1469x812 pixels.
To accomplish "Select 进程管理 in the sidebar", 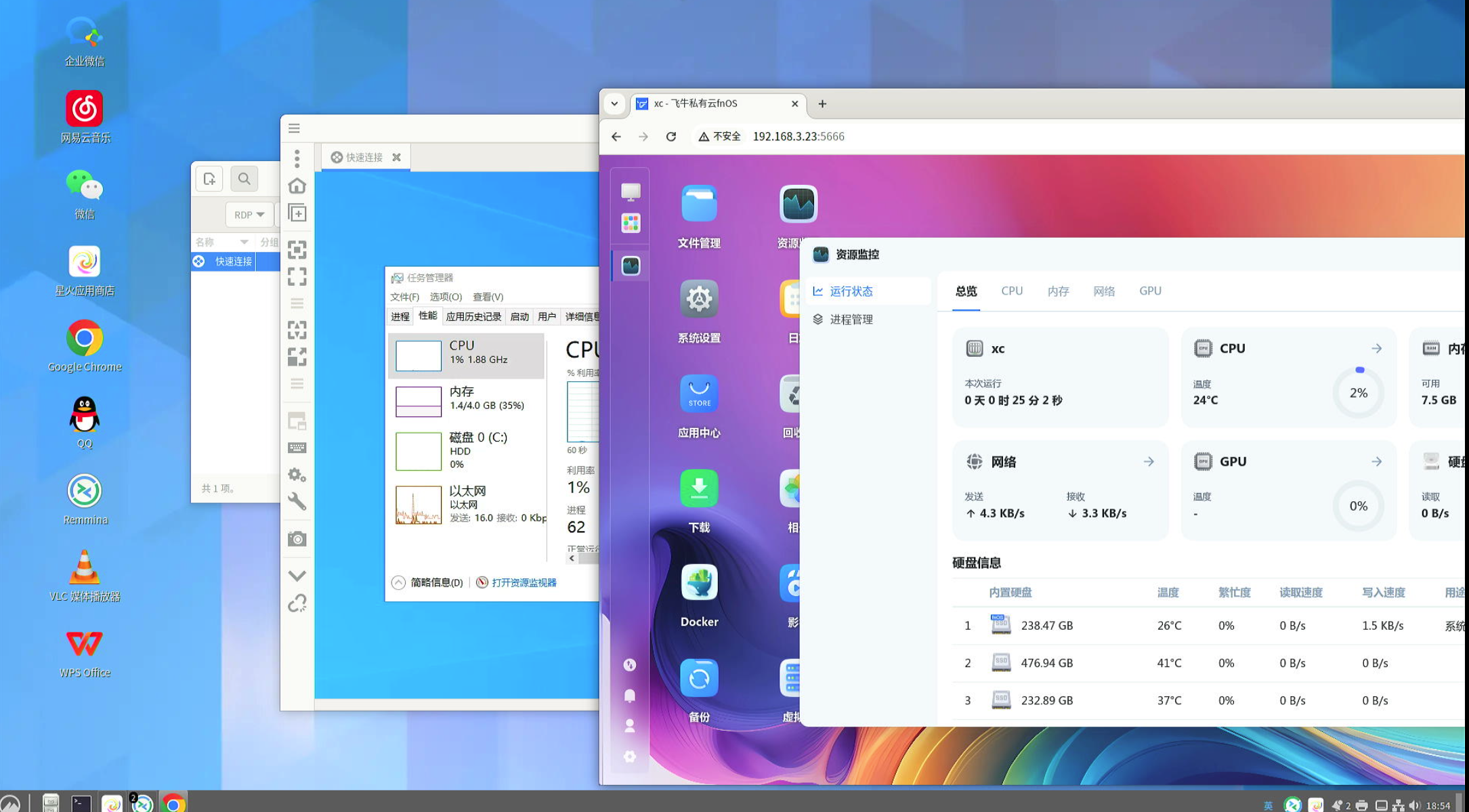I will [x=851, y=320].
